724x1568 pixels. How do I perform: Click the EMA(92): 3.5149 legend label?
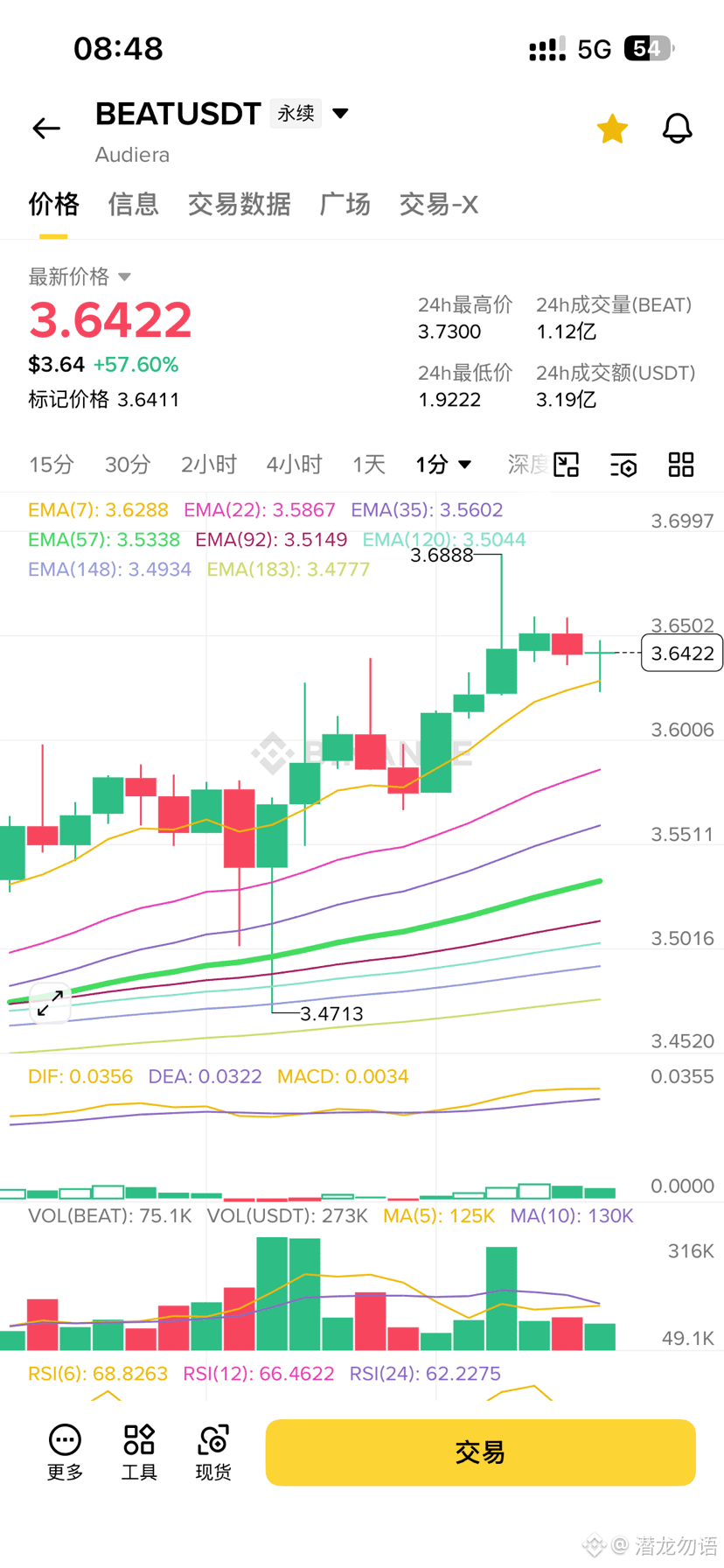click(271, 540)
